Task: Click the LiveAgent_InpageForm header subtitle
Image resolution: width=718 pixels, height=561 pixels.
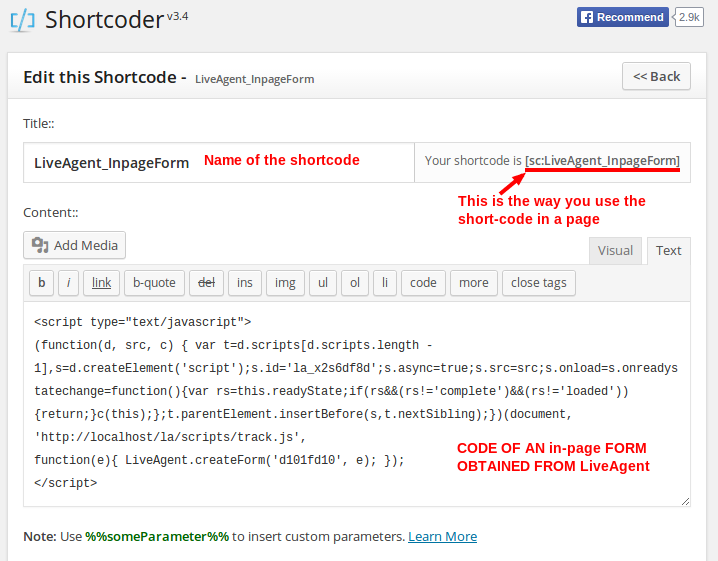Action: [x=255, y=79]
